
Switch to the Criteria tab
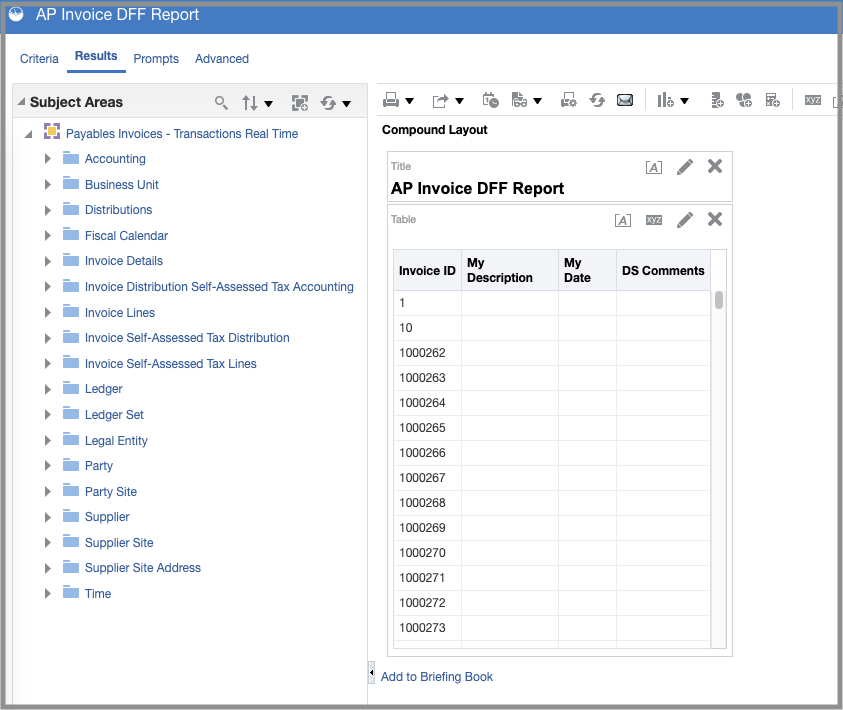pyautogui.click(x=39, y=59)
